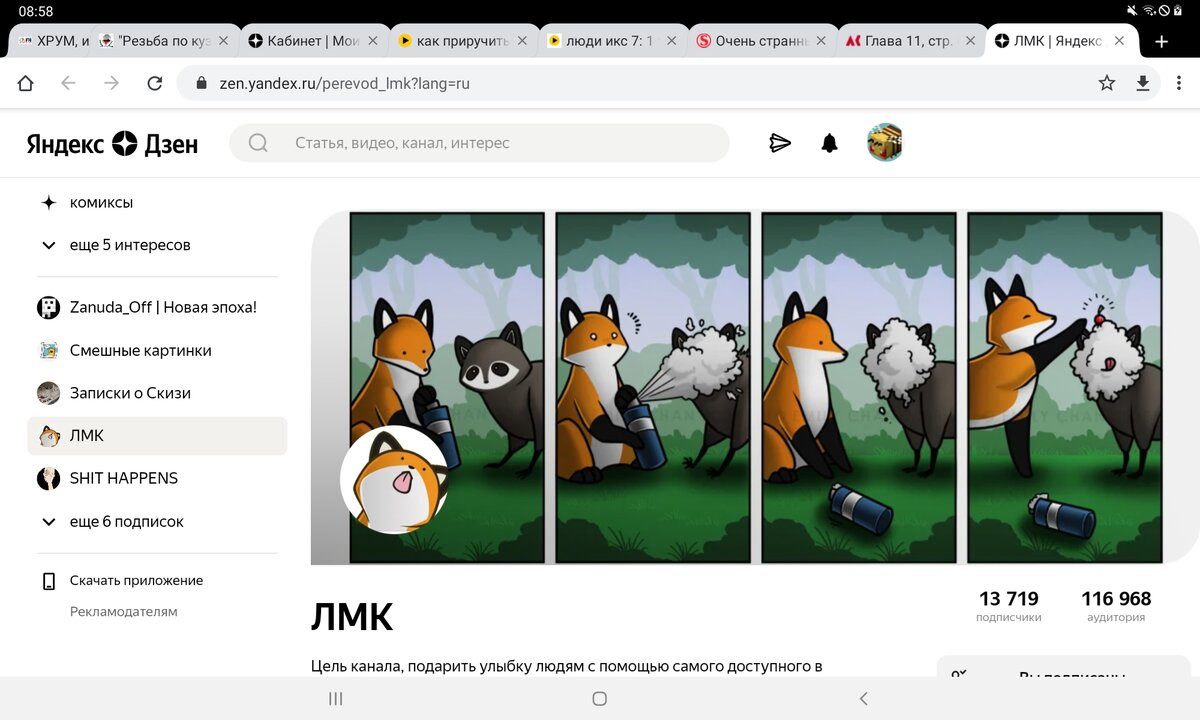The width and height of the screenshot is (1200, 720).
Task: Open notifications bell icon
Action: coord(829,143)
